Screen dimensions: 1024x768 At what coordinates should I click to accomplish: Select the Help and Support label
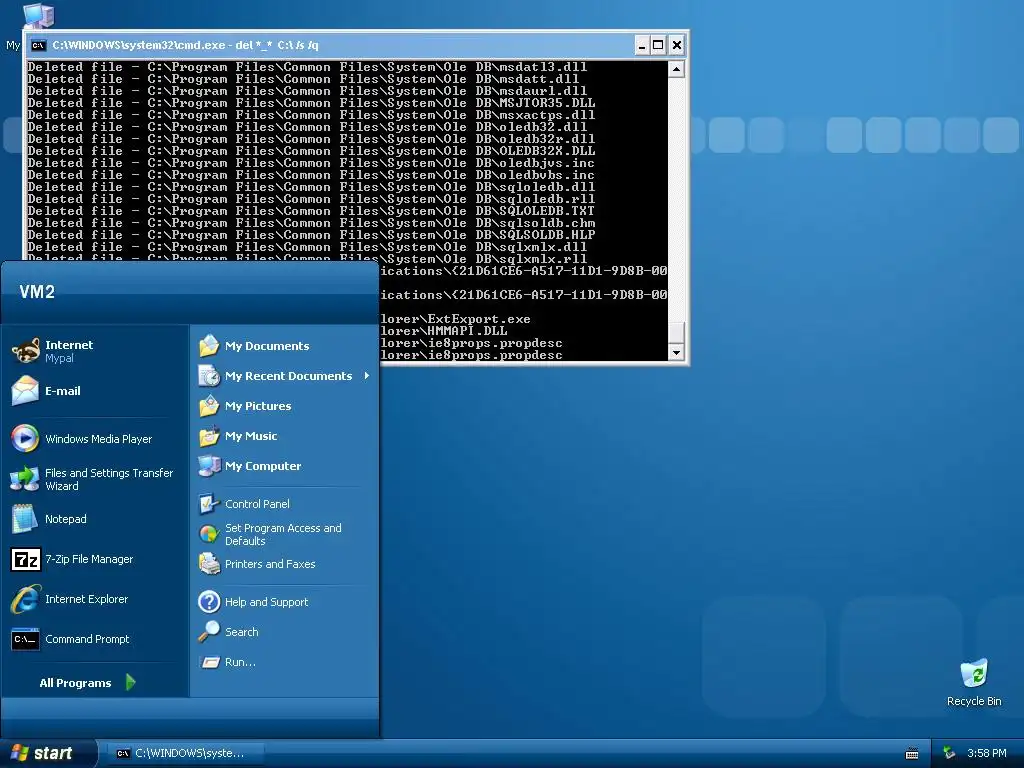point(266,602)
